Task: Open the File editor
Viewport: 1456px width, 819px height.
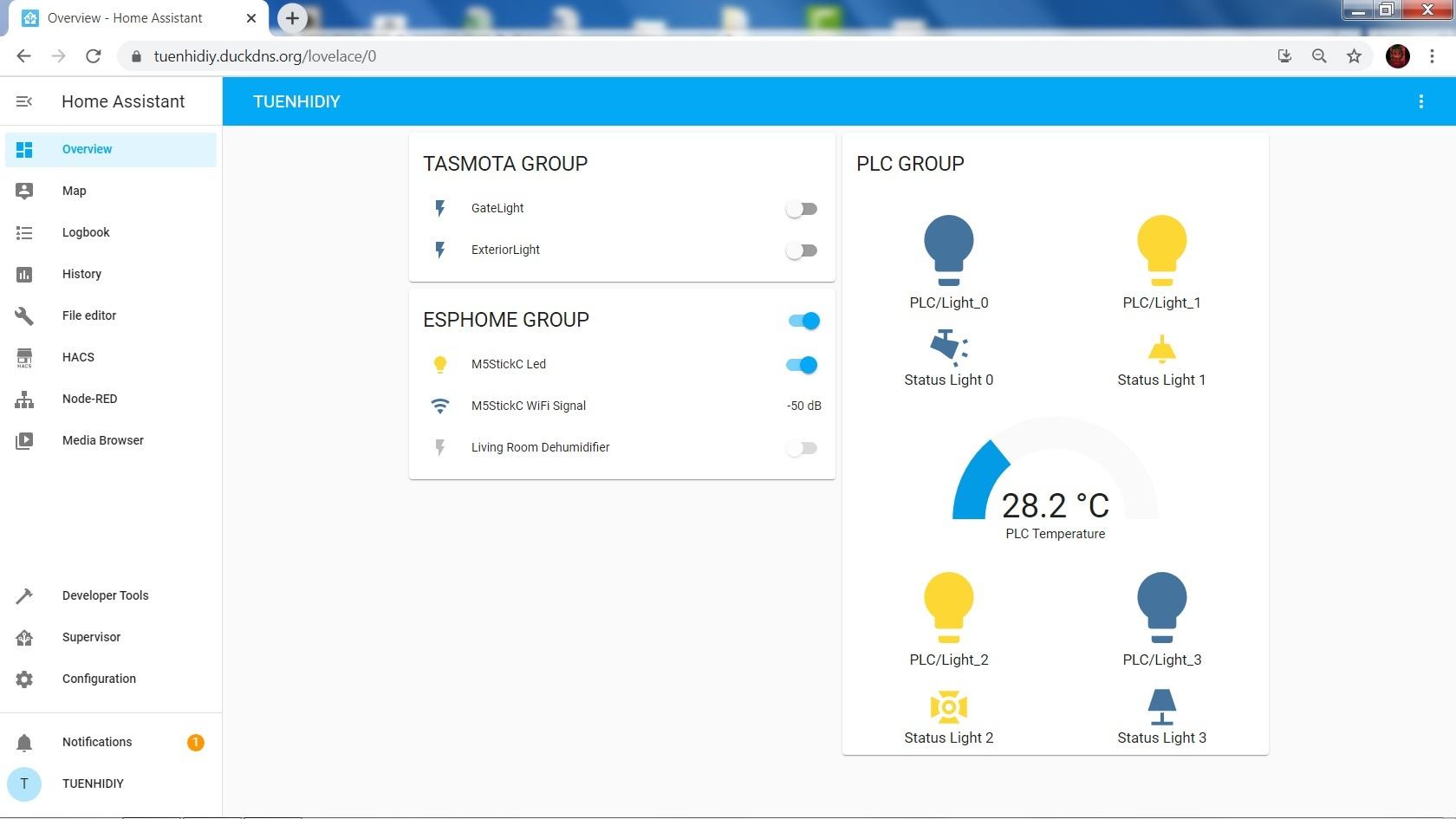Action: point(111,315)
